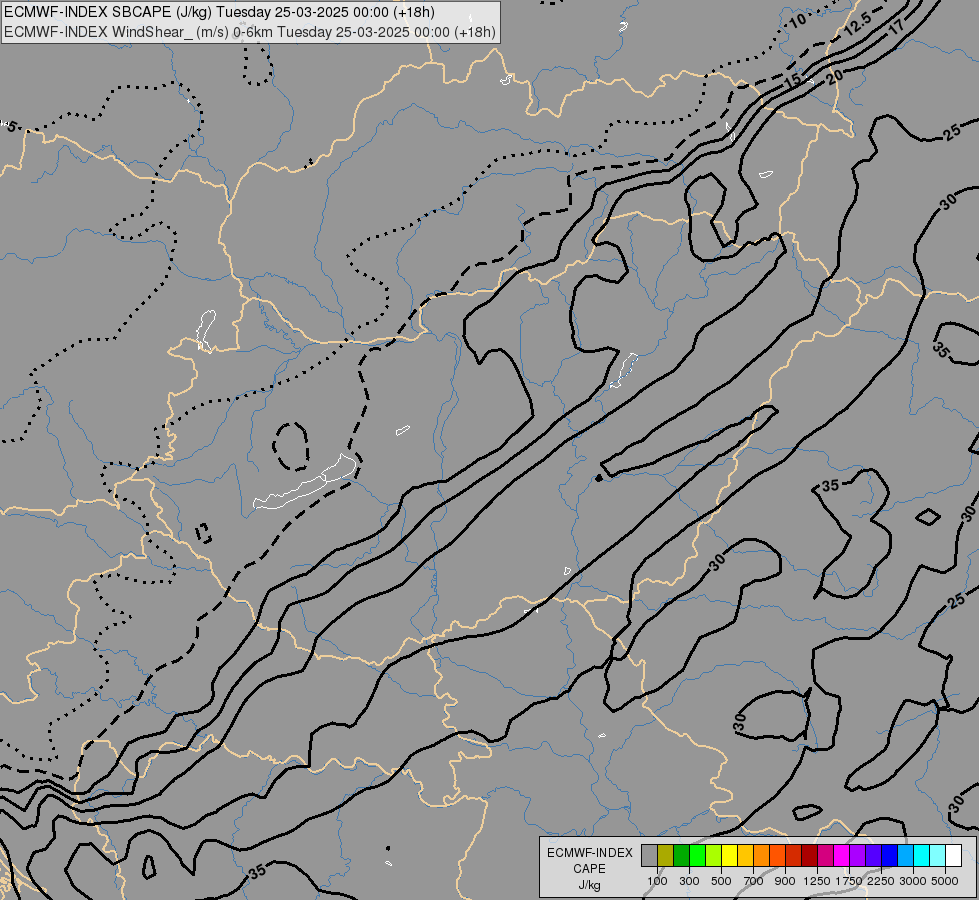
Task: Click the orange swatch above the 700 label
Action: (762, 855)
